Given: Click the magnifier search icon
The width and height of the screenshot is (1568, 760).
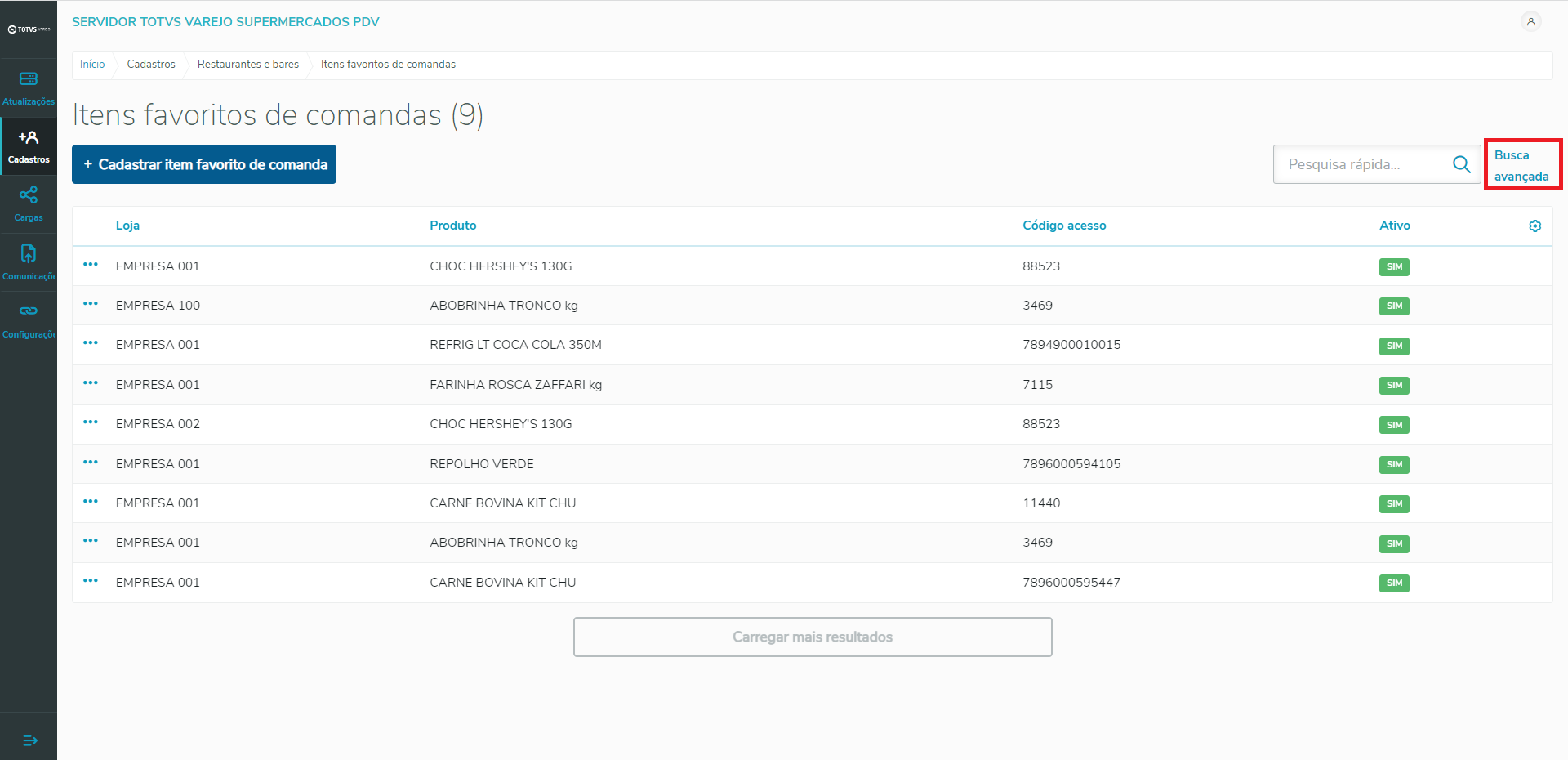Looking at the screenshot, I should tap(1462, 164).
